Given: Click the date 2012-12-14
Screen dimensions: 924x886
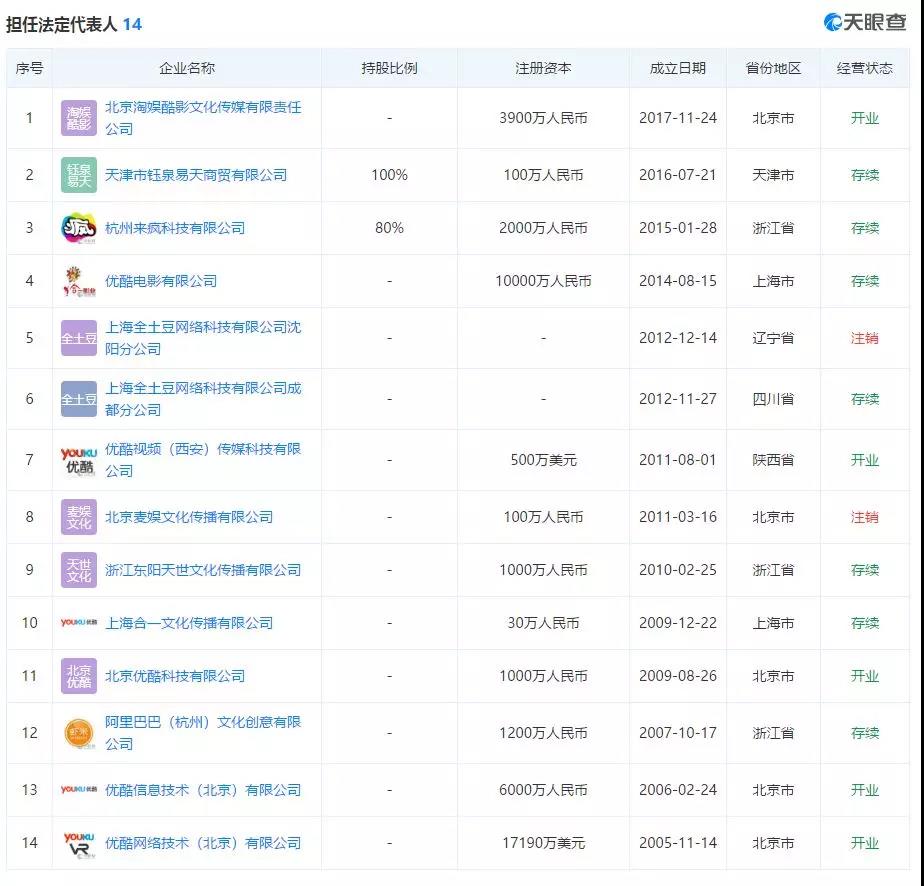Looking at the screenshot, I should (678, 338).
